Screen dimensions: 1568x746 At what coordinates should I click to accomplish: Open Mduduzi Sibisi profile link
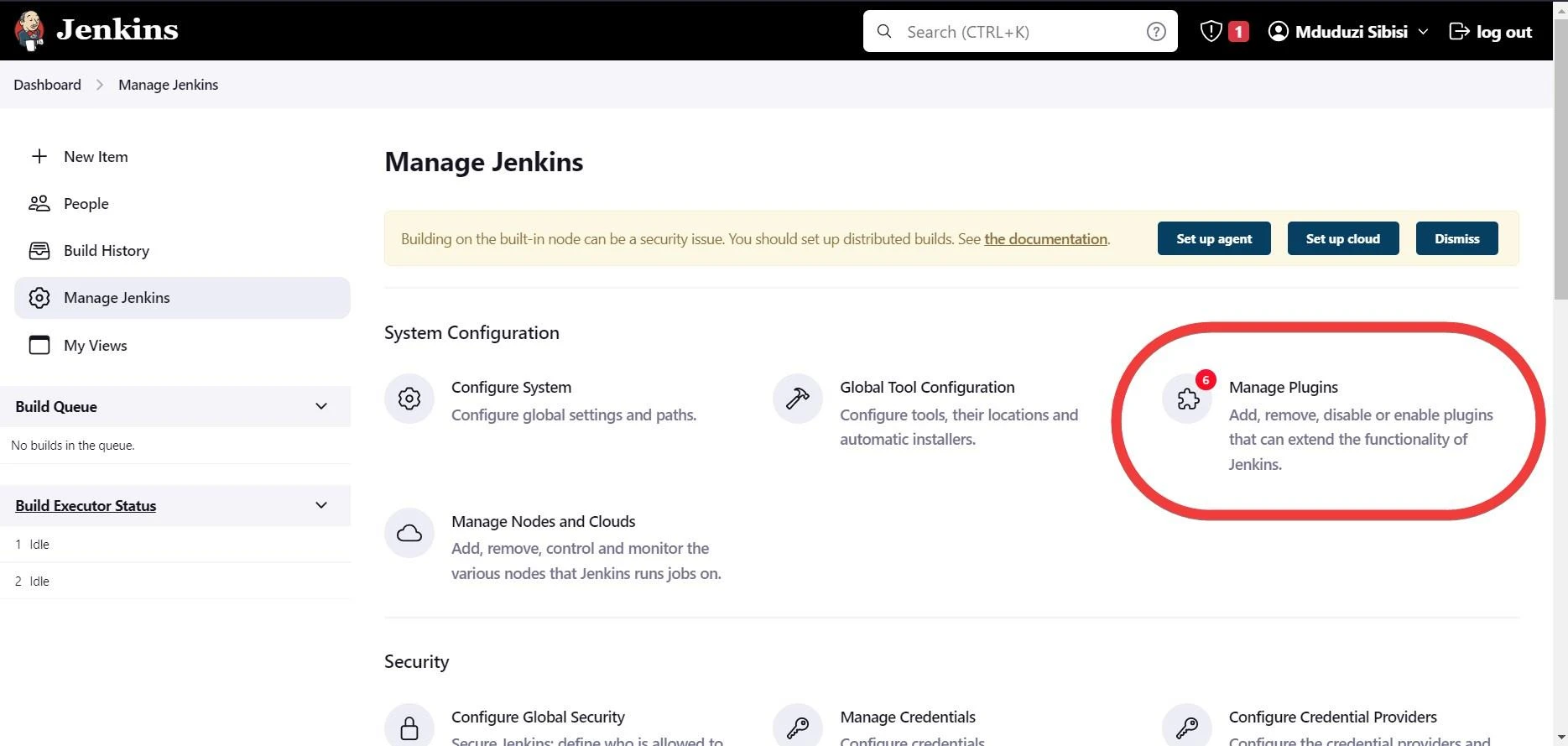pyautogui.click(x=1351, y=32)
